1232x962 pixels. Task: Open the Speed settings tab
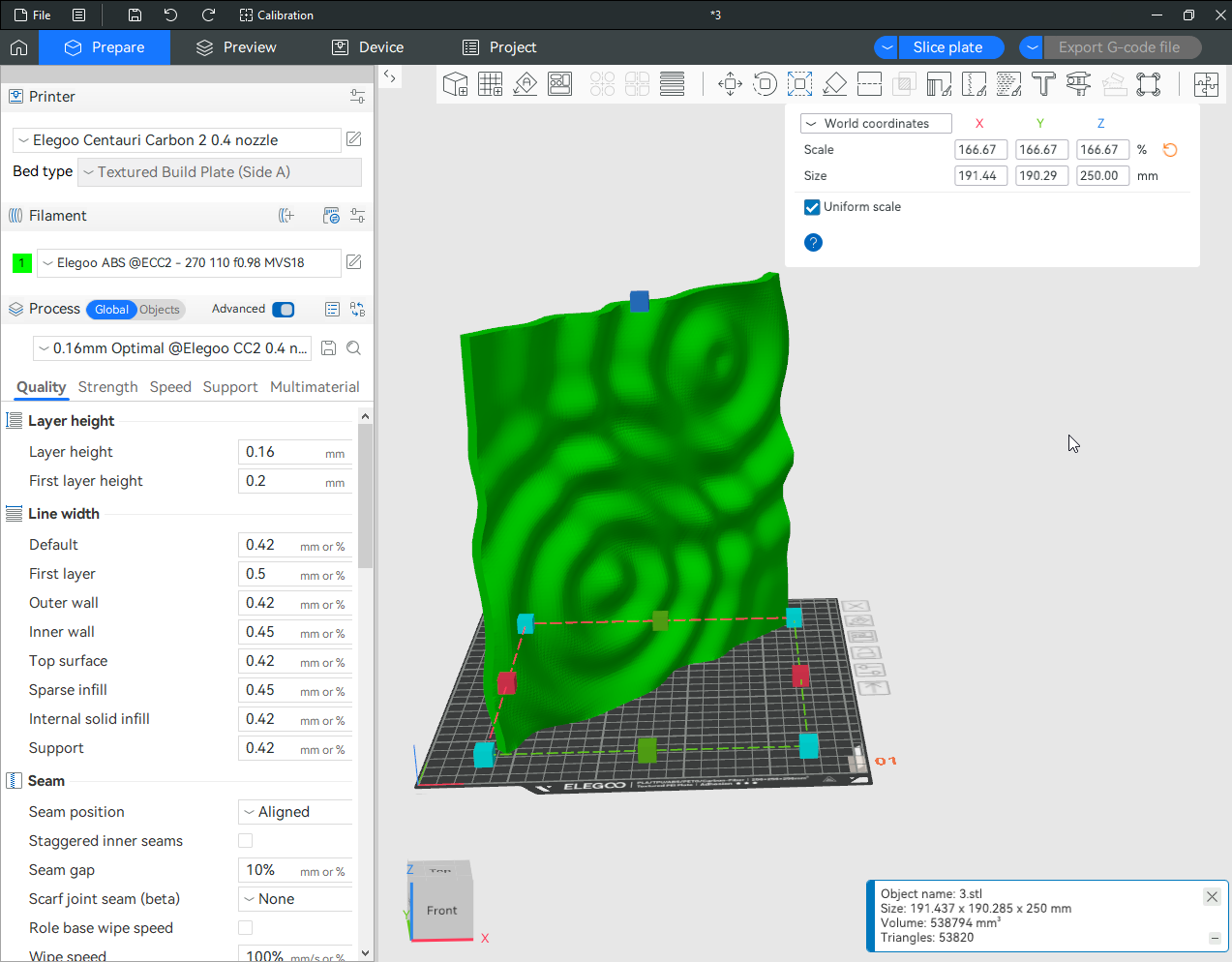170,387
